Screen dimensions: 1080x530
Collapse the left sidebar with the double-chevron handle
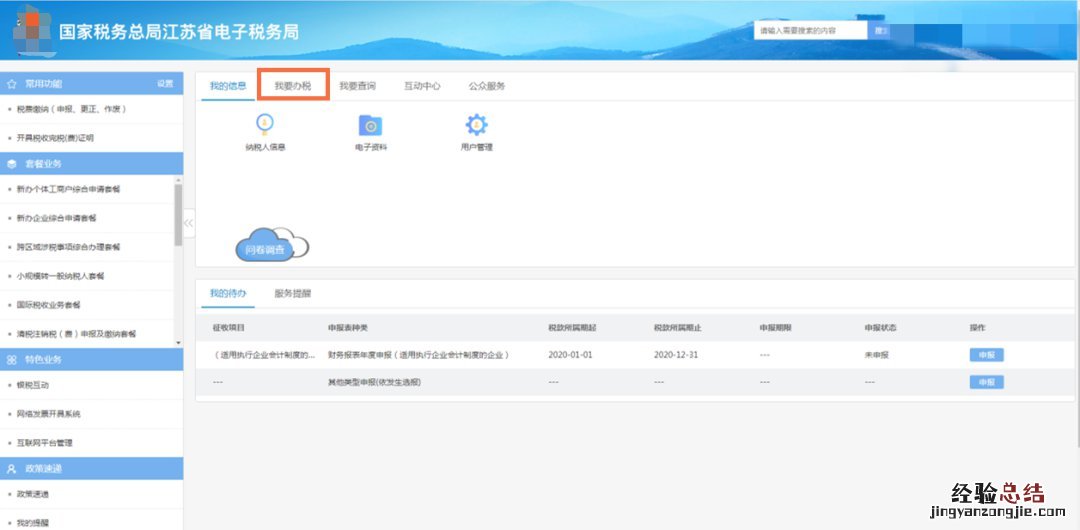coord(189,222)
